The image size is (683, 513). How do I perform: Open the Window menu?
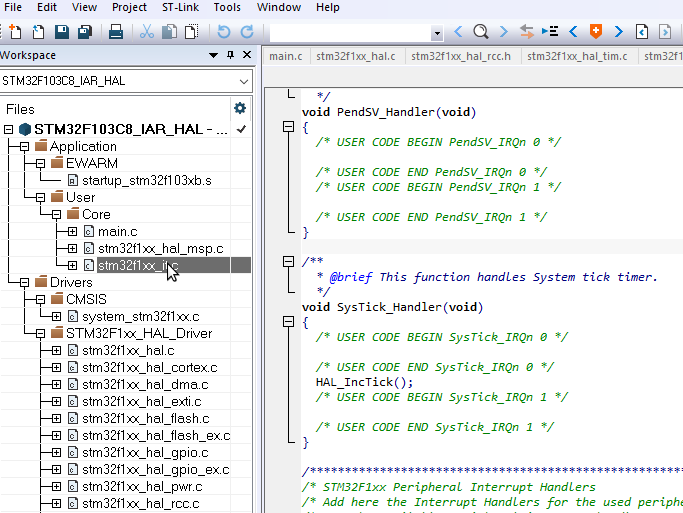click(x=279, y=7)
